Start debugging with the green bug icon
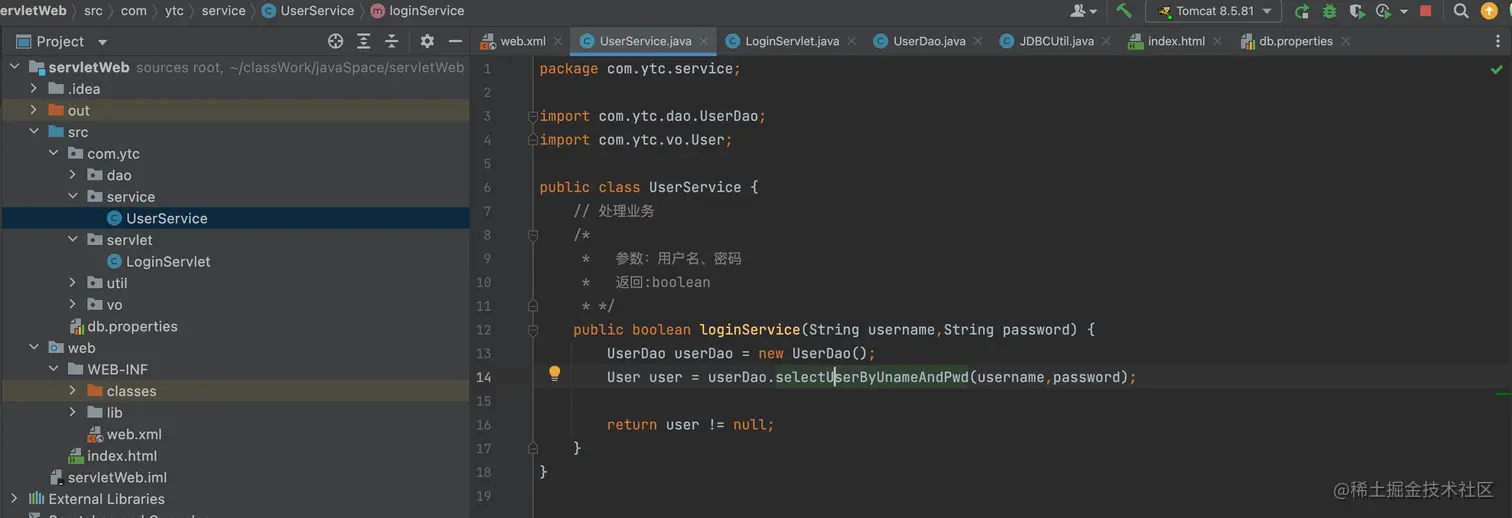Image resolution: width=1512 pixels, height=518 pixels. pos(1329,11)
